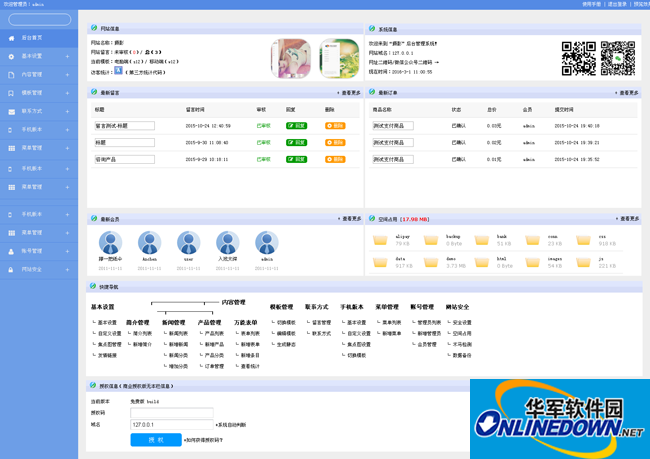Click the 留言测试-标题 title field
This screenshot has height=459, width=650.
[125, 126]
